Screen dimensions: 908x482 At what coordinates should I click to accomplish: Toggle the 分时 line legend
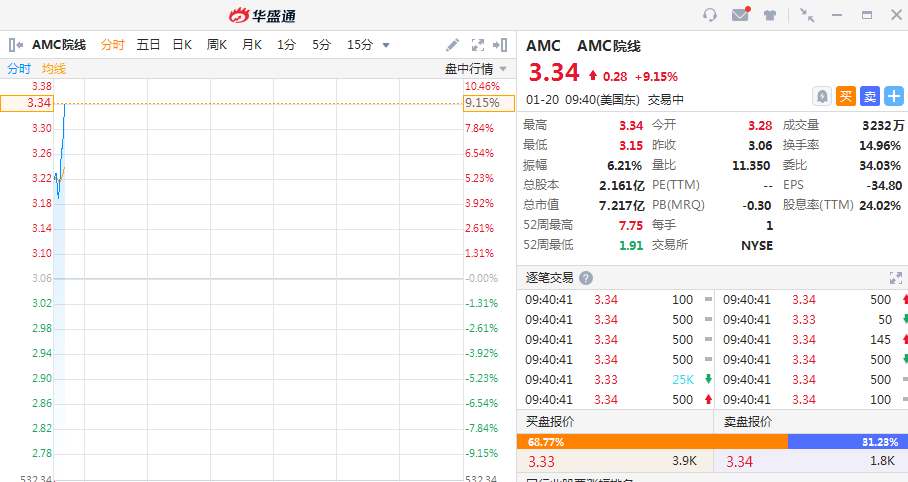click(19, 69)
